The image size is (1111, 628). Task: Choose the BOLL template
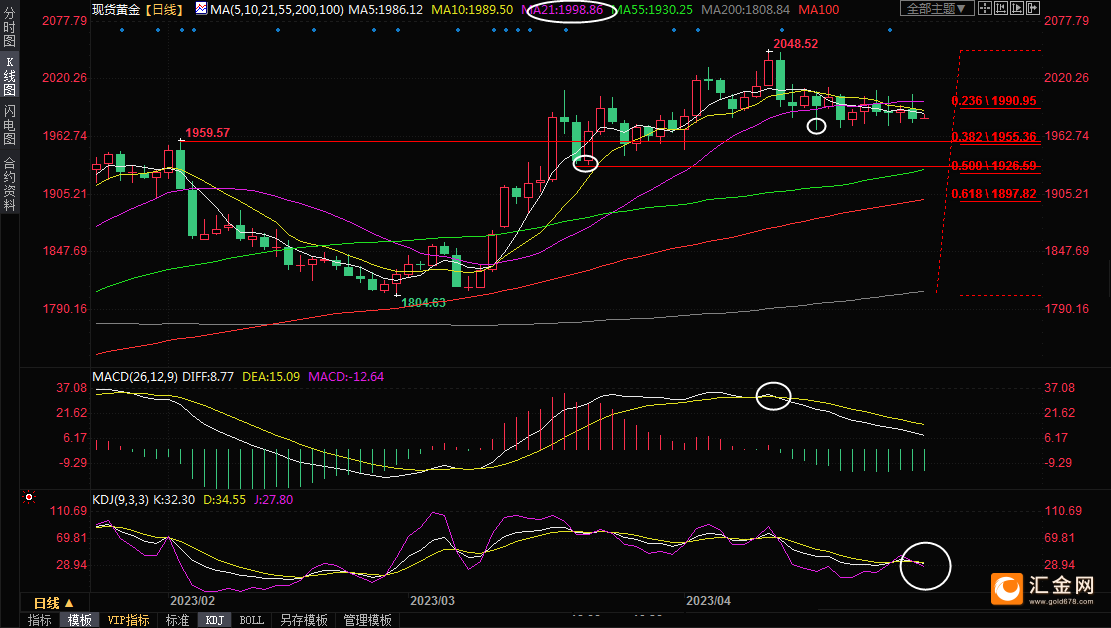coord(252,620)
